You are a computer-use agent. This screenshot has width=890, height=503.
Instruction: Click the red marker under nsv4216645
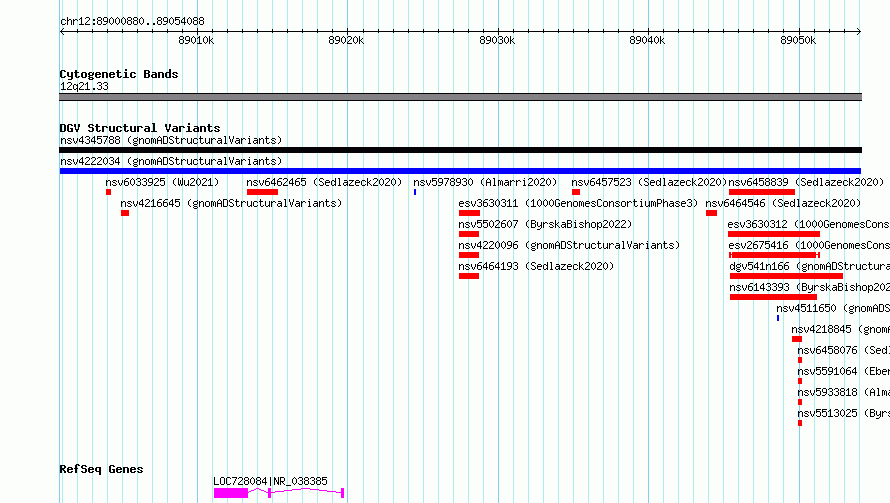pyautogui.click(x=125, y=213)
